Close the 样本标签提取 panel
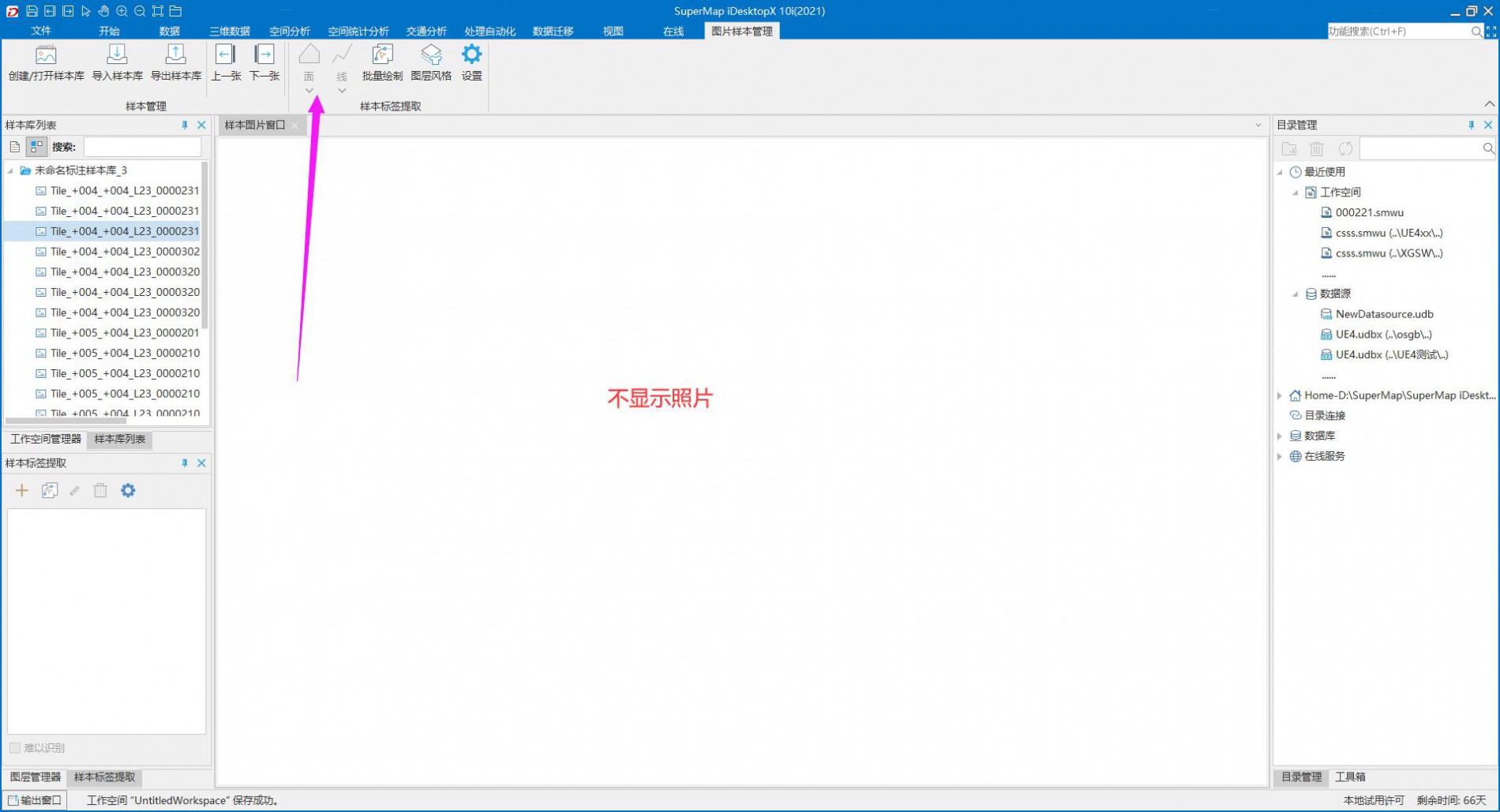The height and width of the screenshot is (812, 1500). (201, 463)
